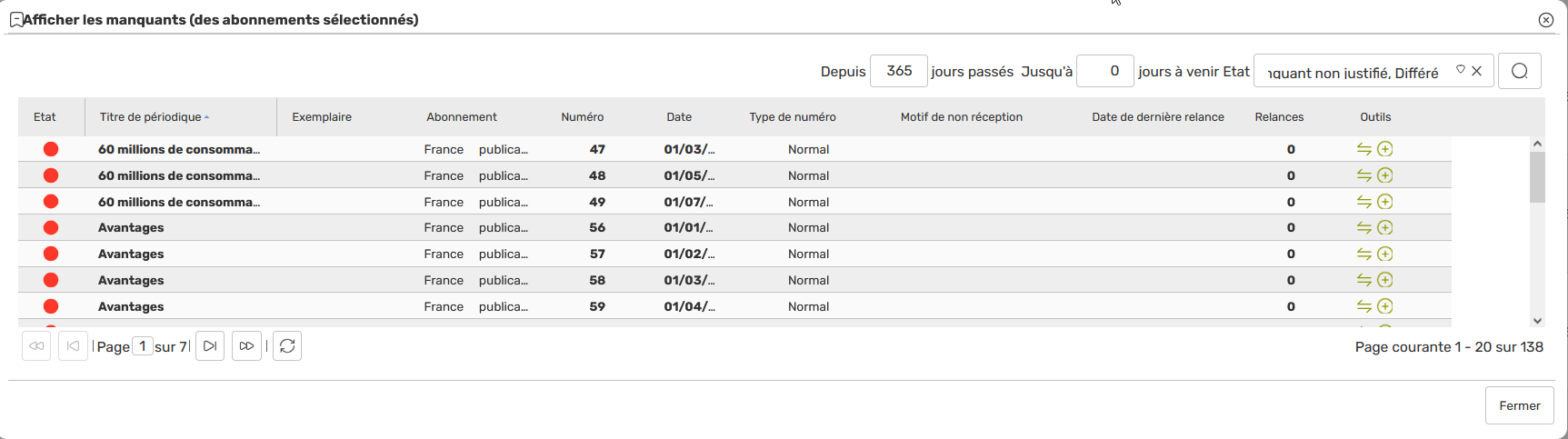The height and width of the screenshot is (439, 1568).
Task: Click the swap arrows icon for issue 59
Action: pyautogui.click(x=1363, y=306)
